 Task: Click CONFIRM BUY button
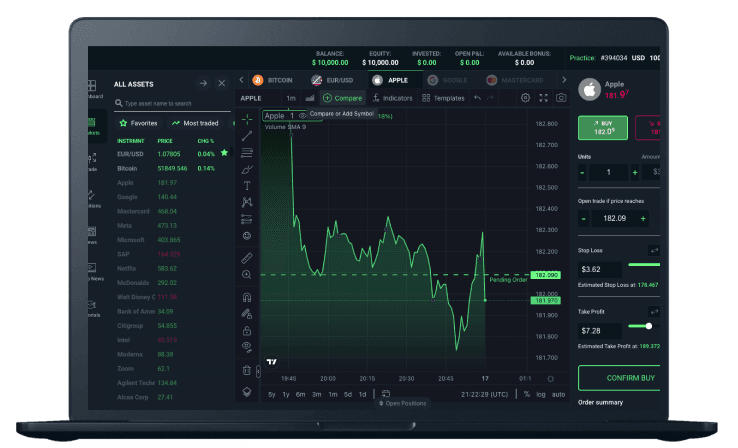pyautogui.click(x=619, y=378)
